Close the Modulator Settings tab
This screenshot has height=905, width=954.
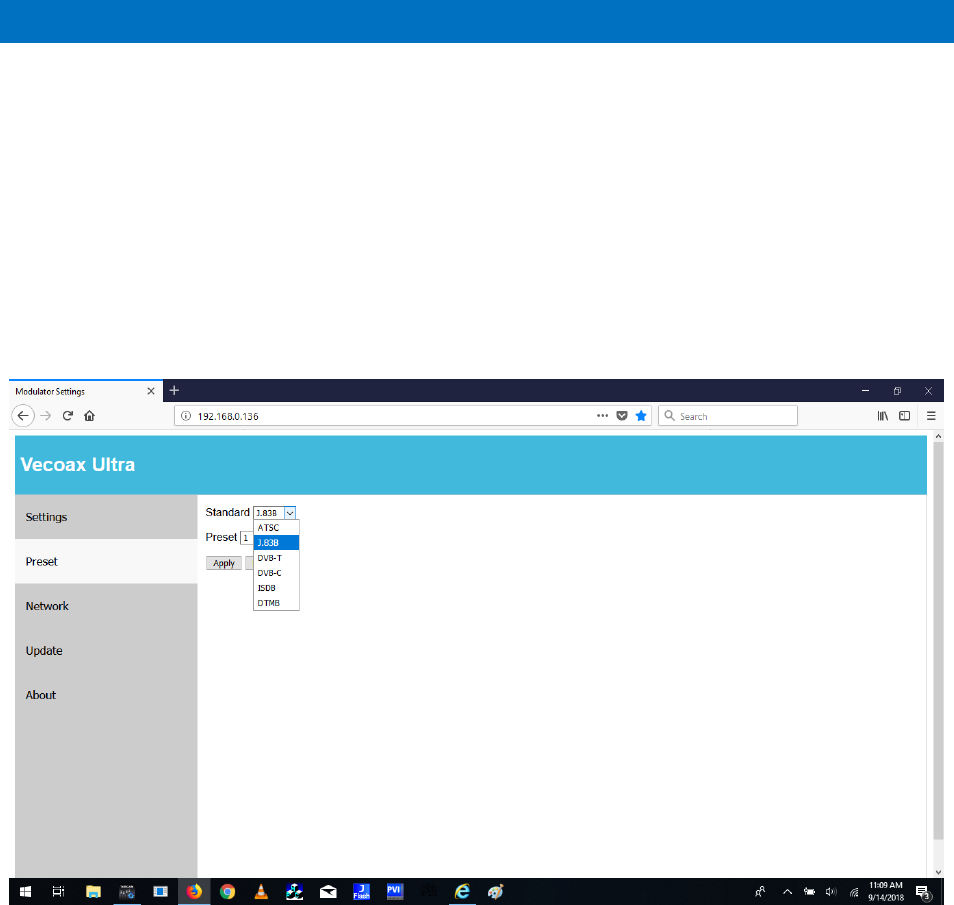pyautogui.click(x=151, y=391)
